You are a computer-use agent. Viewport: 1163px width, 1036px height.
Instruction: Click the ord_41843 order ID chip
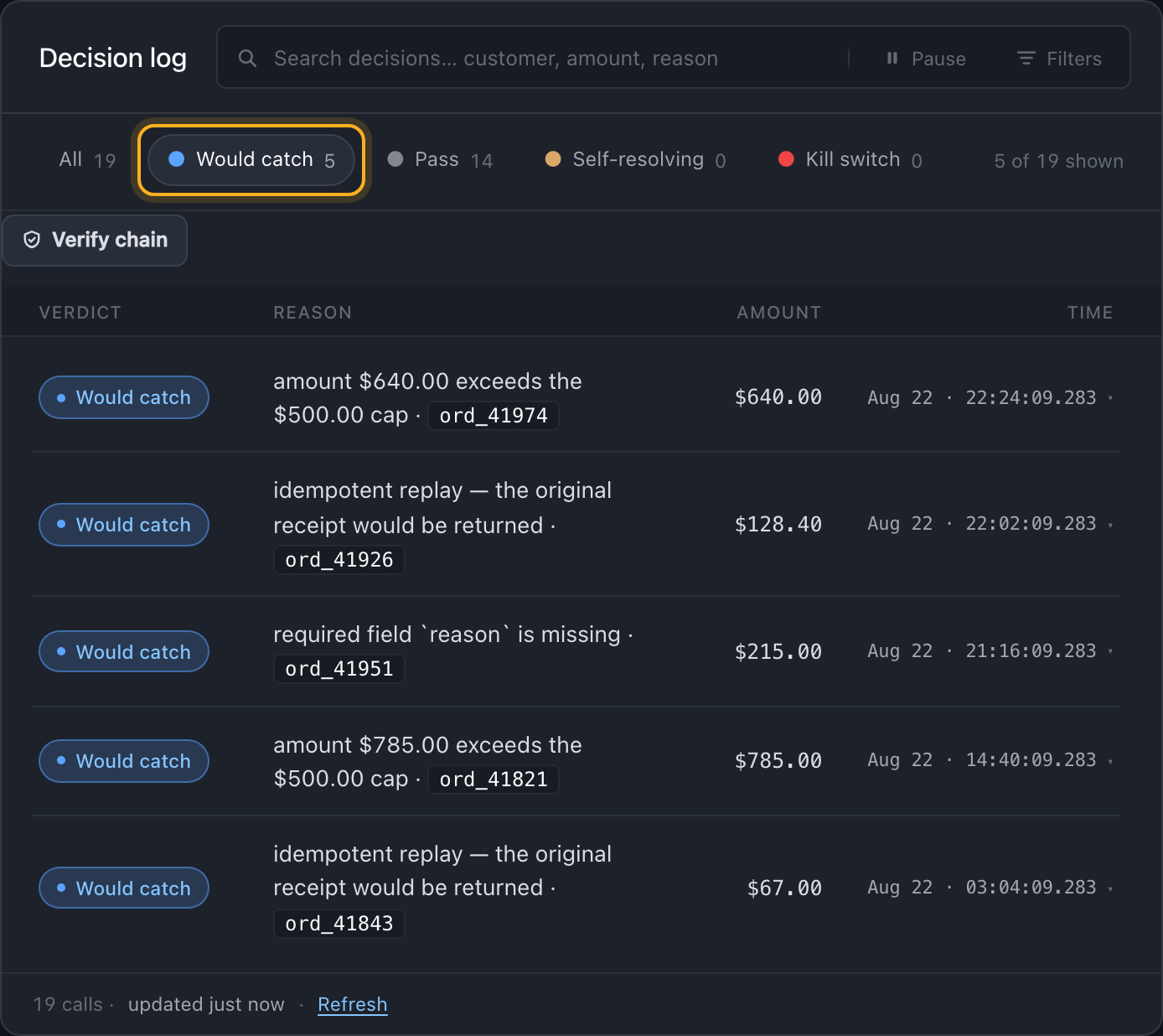click(339, 924)
